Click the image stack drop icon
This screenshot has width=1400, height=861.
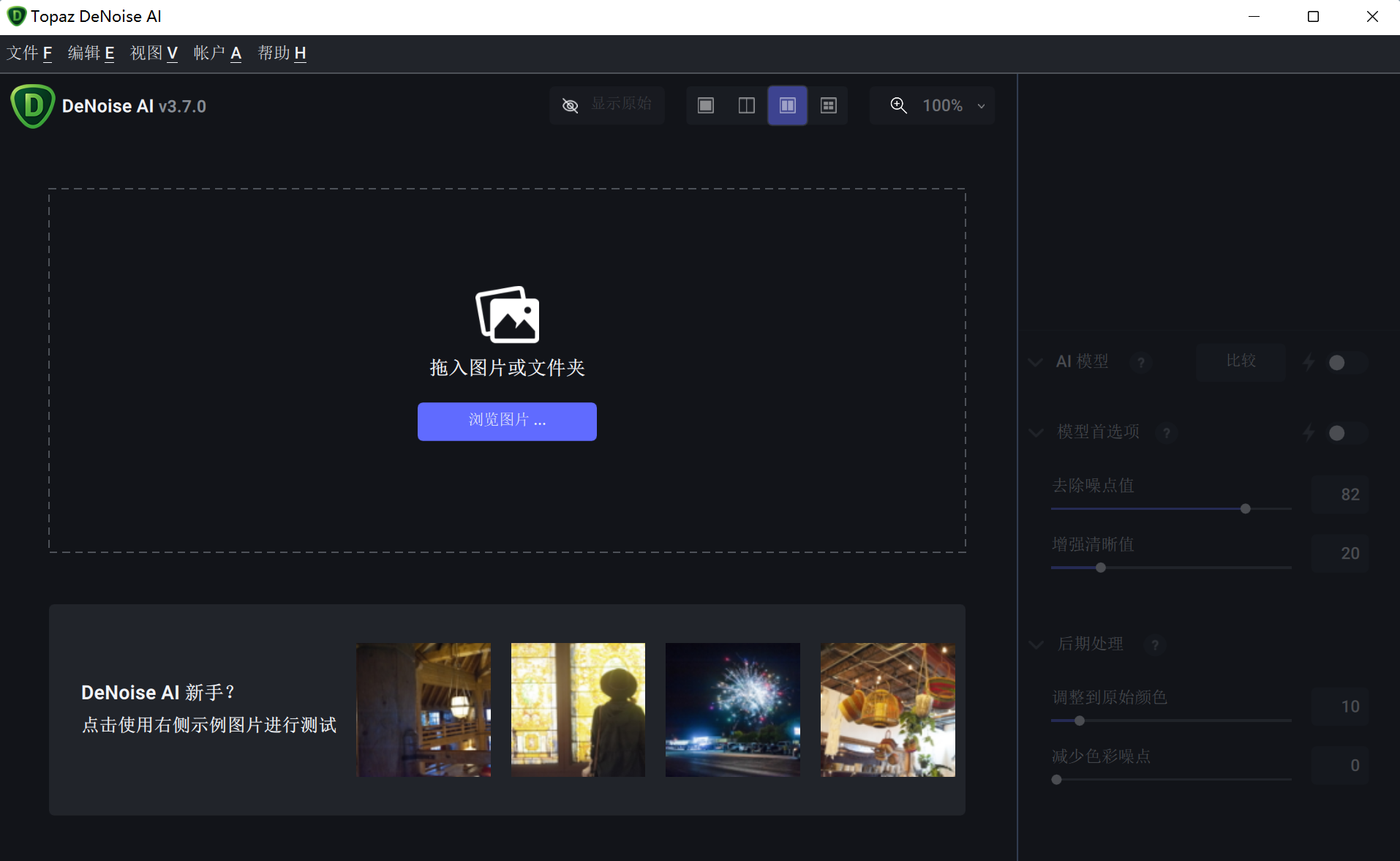point(508,315)
